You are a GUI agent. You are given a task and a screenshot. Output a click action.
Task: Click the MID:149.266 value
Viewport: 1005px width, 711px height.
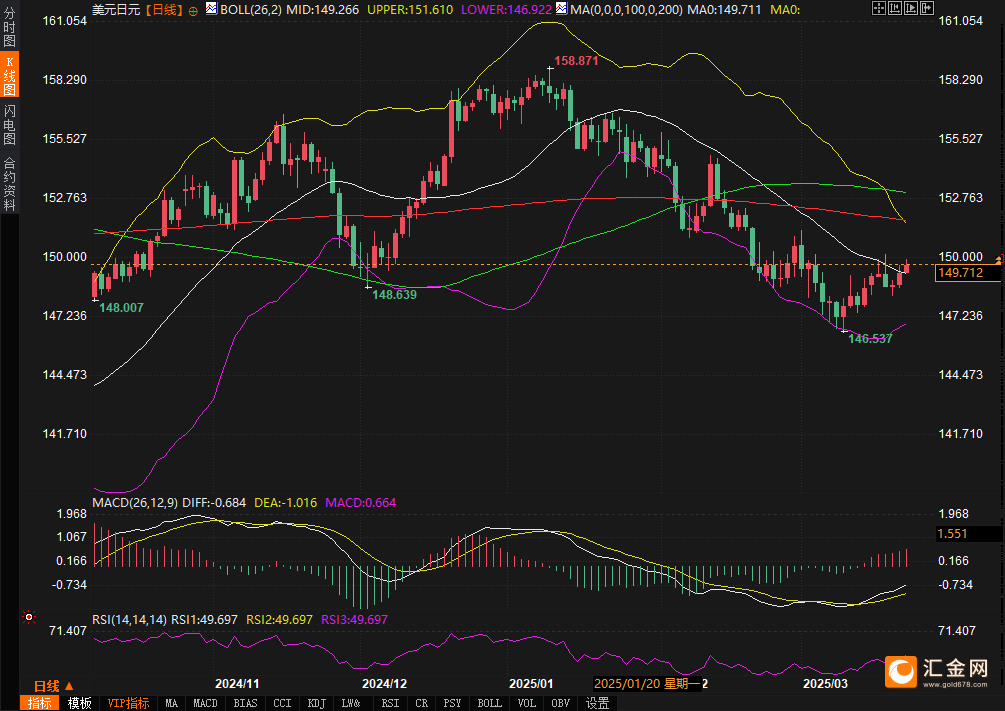click(322, 10)
